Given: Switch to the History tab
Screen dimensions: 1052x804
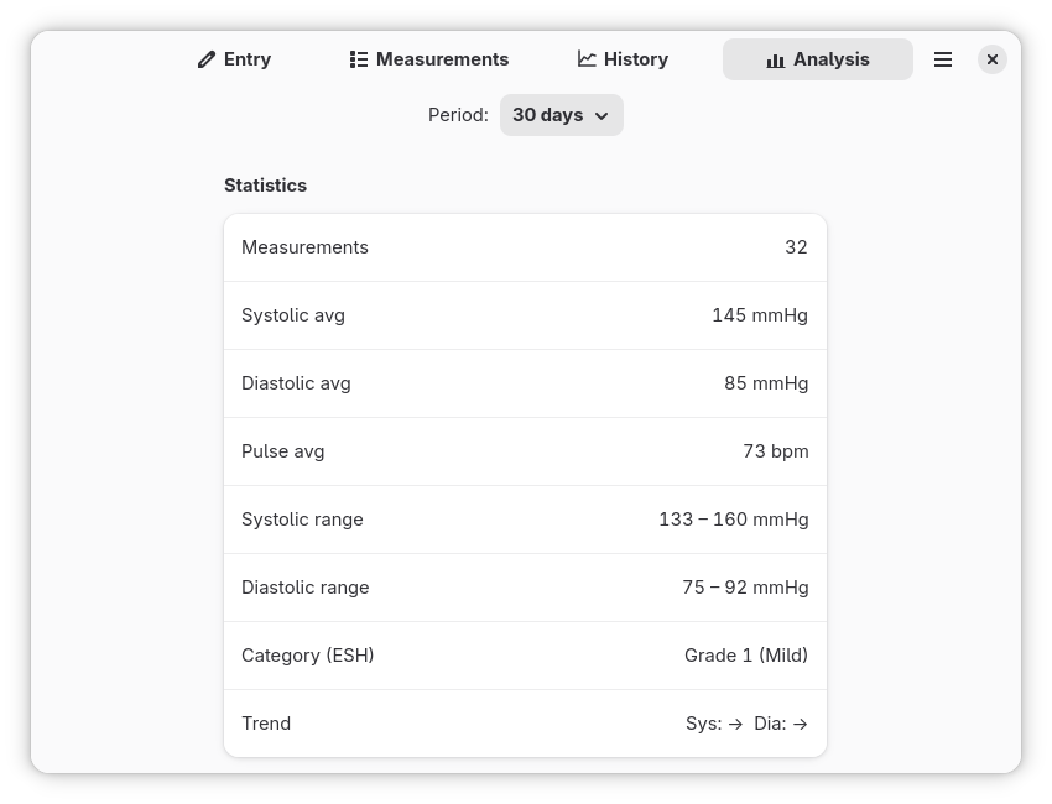Looking at the screenshot, I should point(623,60).
